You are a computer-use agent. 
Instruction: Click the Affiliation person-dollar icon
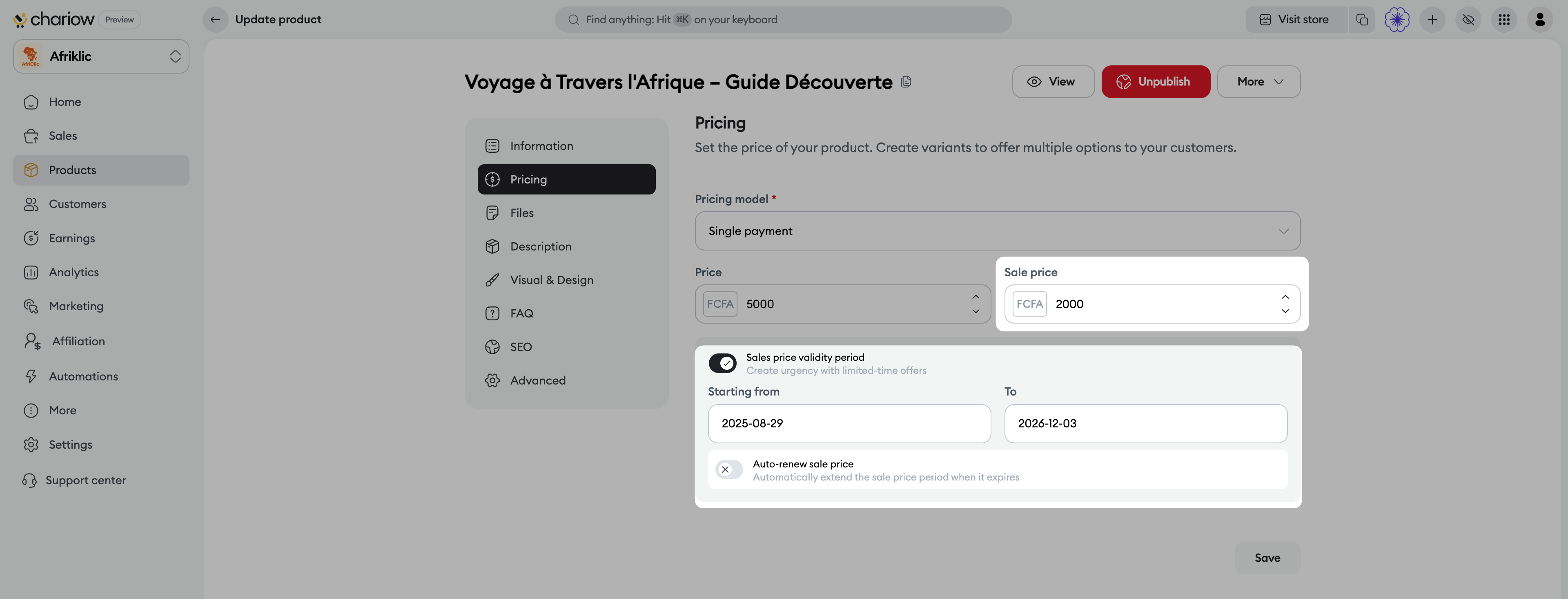point(32,341)
